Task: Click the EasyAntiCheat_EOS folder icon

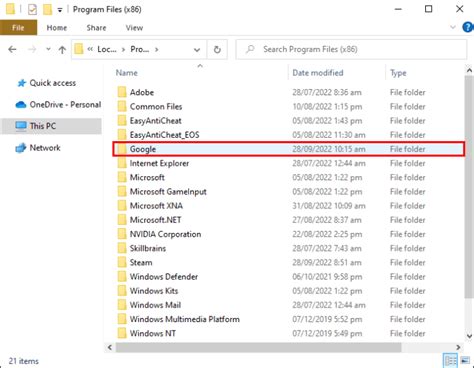Action: [122, 135]
